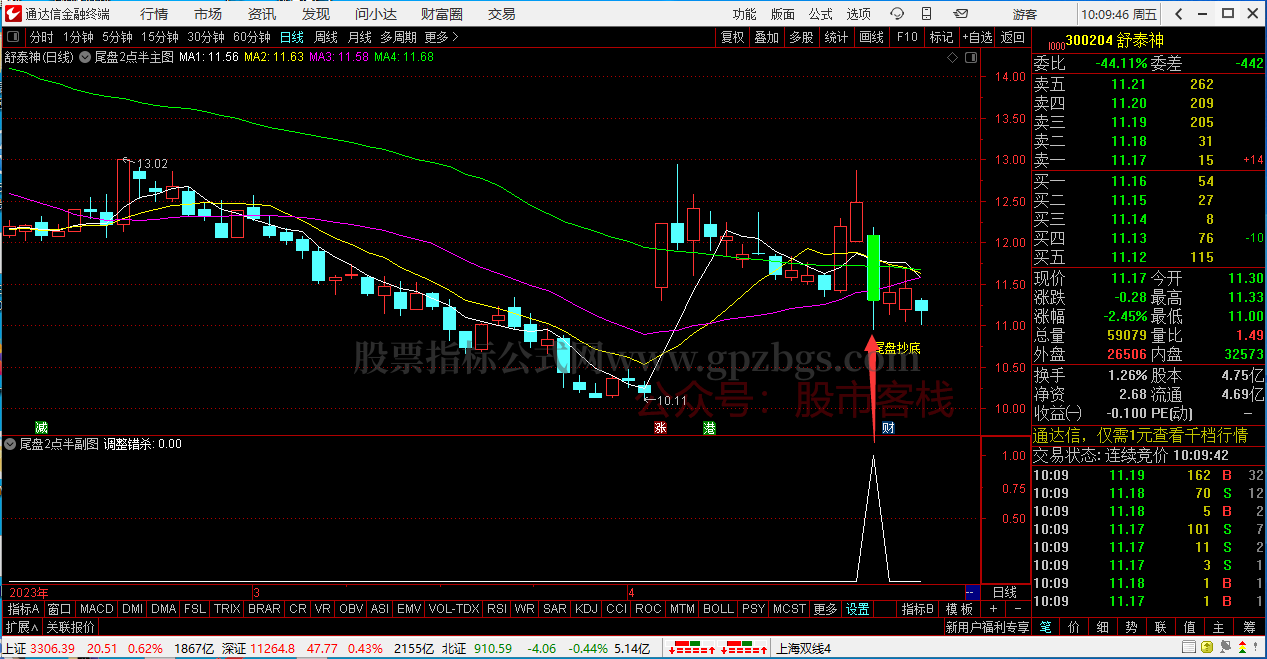
Task: Select the KDJ indicator tab
Action: [584, 609]
